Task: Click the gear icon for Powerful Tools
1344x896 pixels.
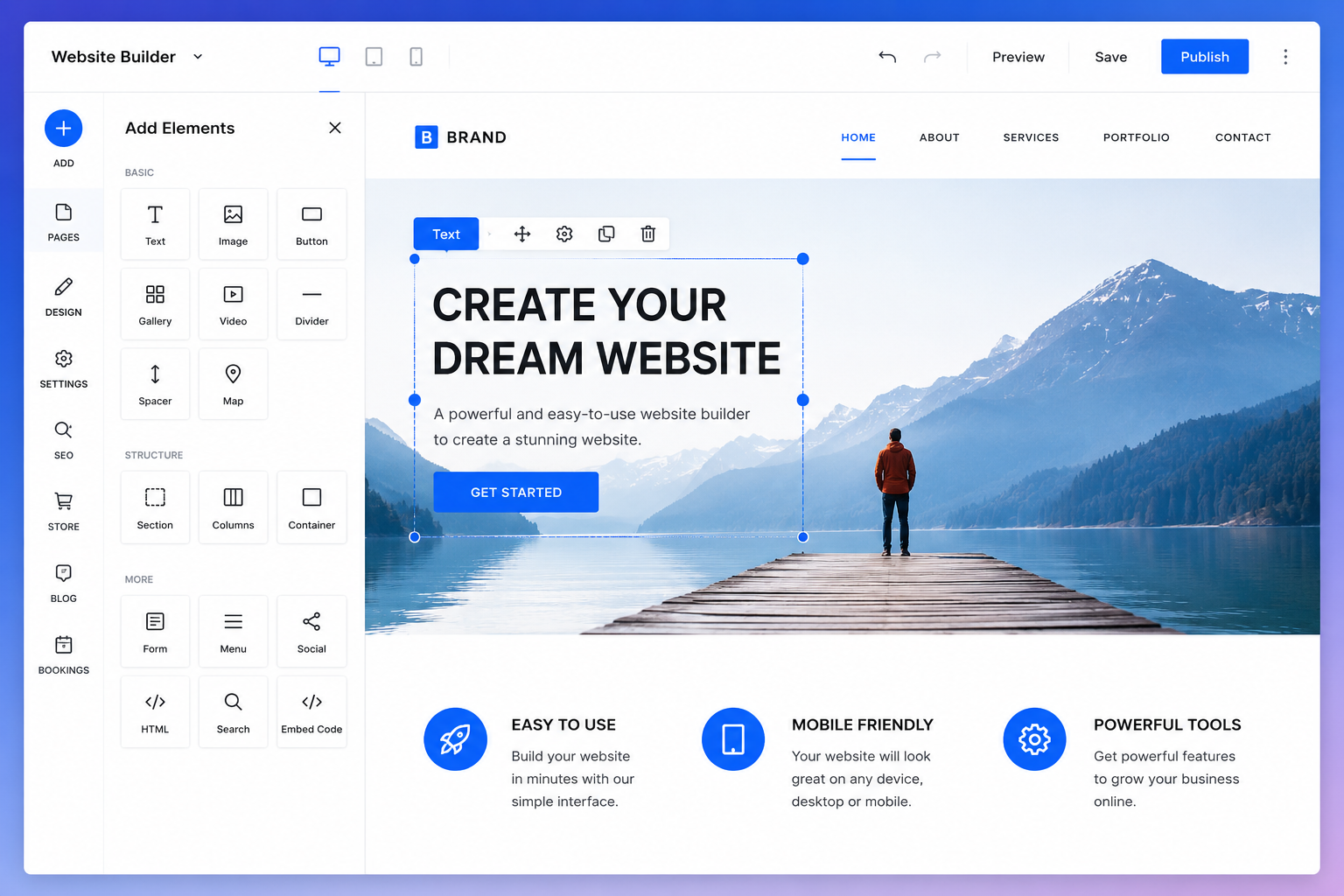Action: pyautogui.click(x=1034, y=739)
